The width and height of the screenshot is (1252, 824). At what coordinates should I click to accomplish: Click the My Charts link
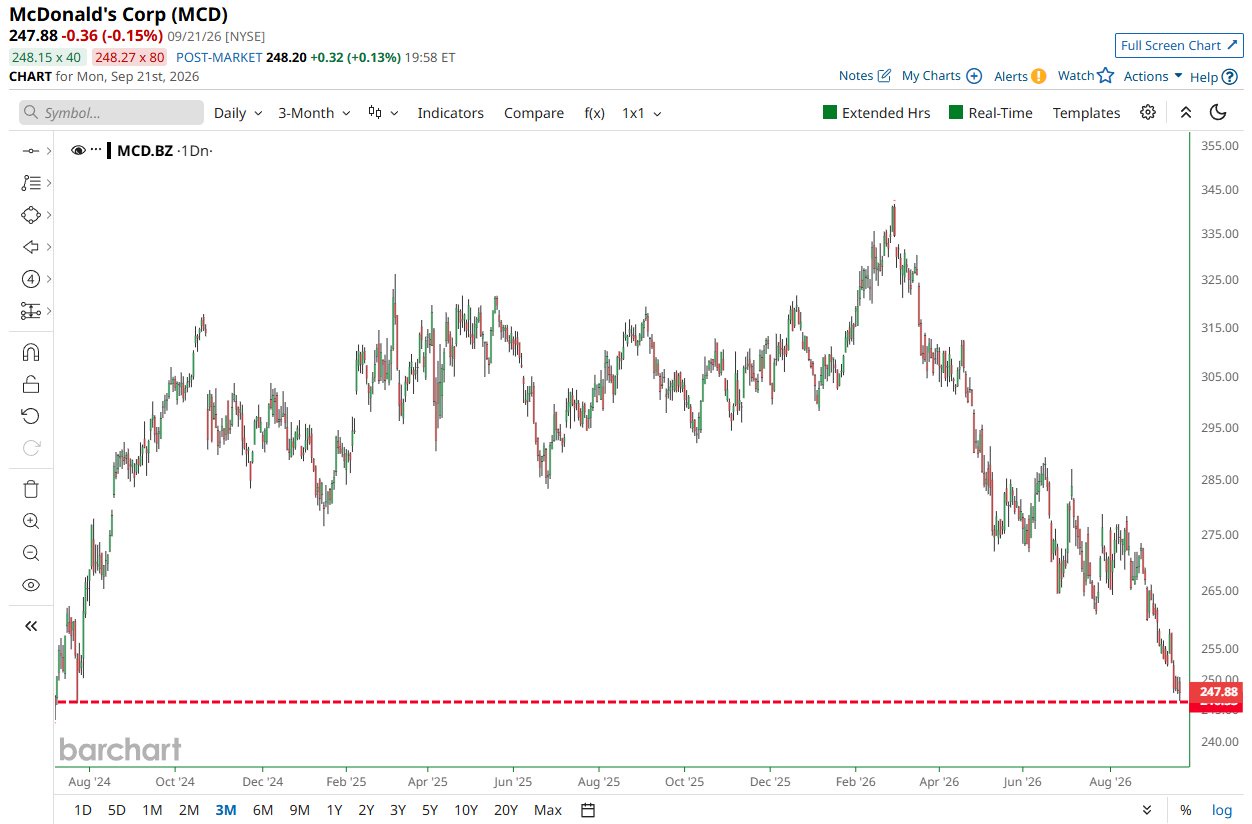(x=931, y=76)
